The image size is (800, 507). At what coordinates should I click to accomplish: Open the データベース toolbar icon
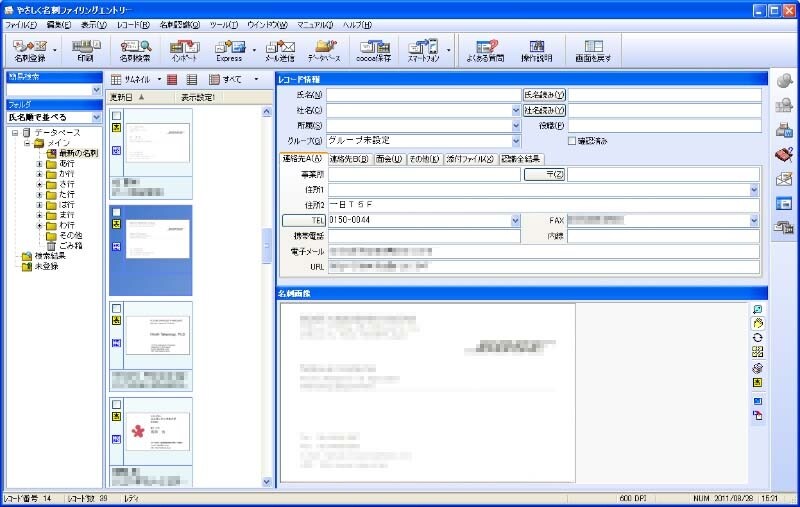click(x=324, y=49)
